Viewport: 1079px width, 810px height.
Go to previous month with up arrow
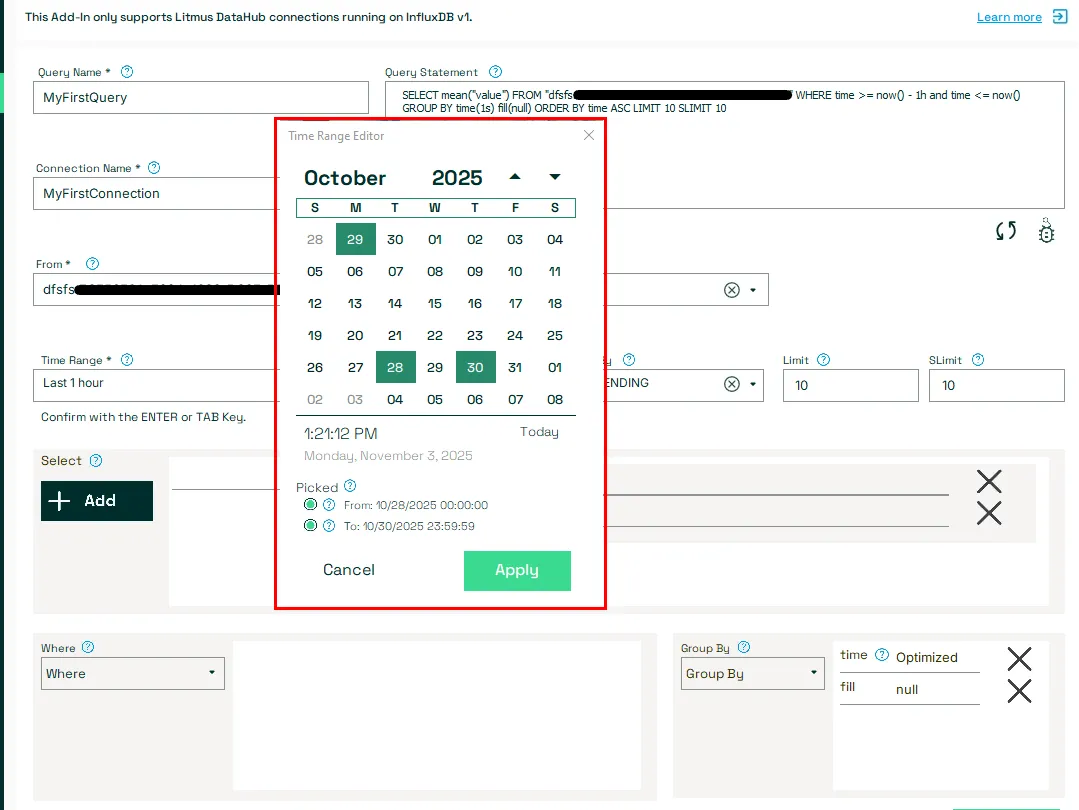pyautogui.click(x=515, y=177)
